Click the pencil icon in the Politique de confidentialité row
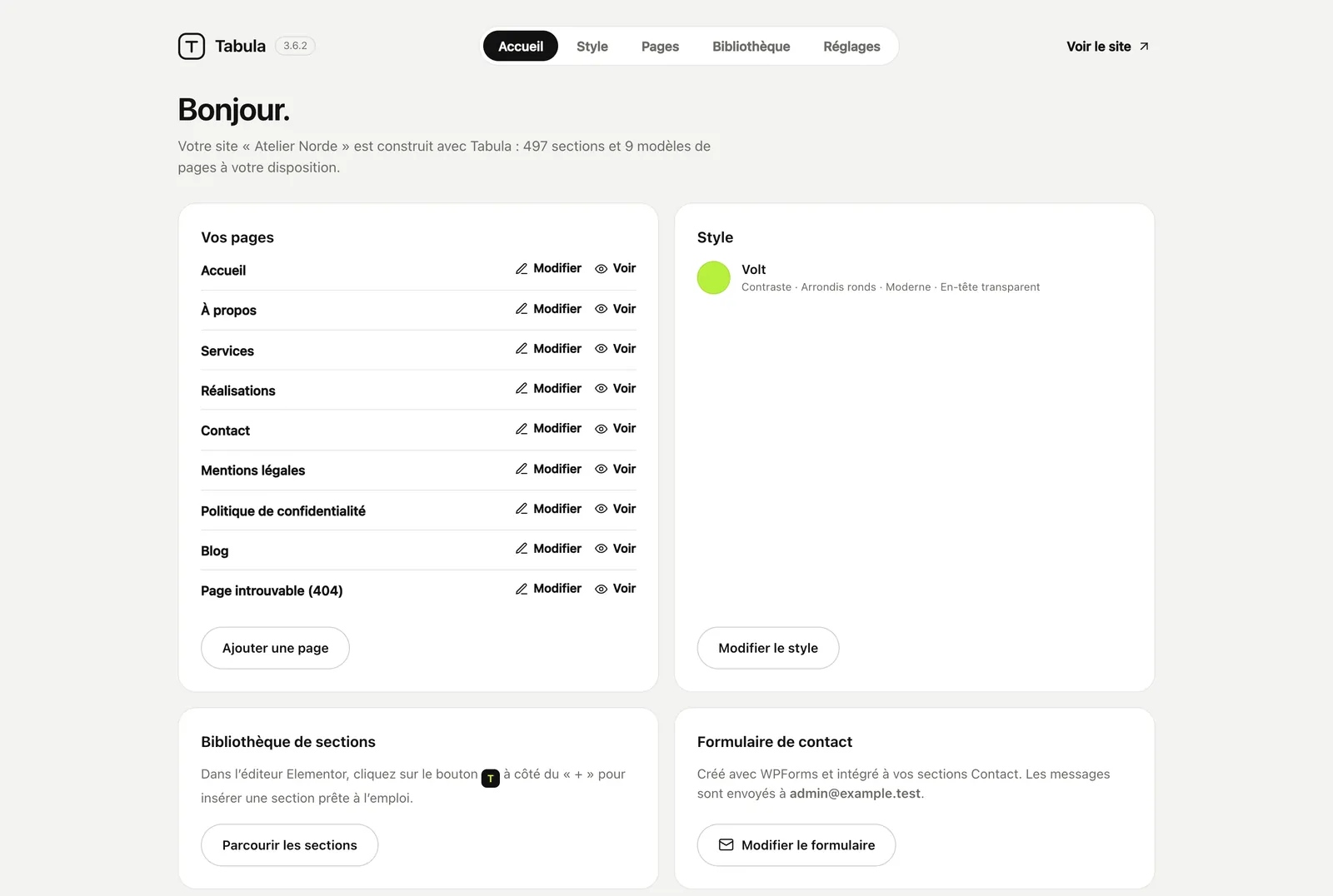1333x896 pixels. pyautogui.click(x=522, y=509)
